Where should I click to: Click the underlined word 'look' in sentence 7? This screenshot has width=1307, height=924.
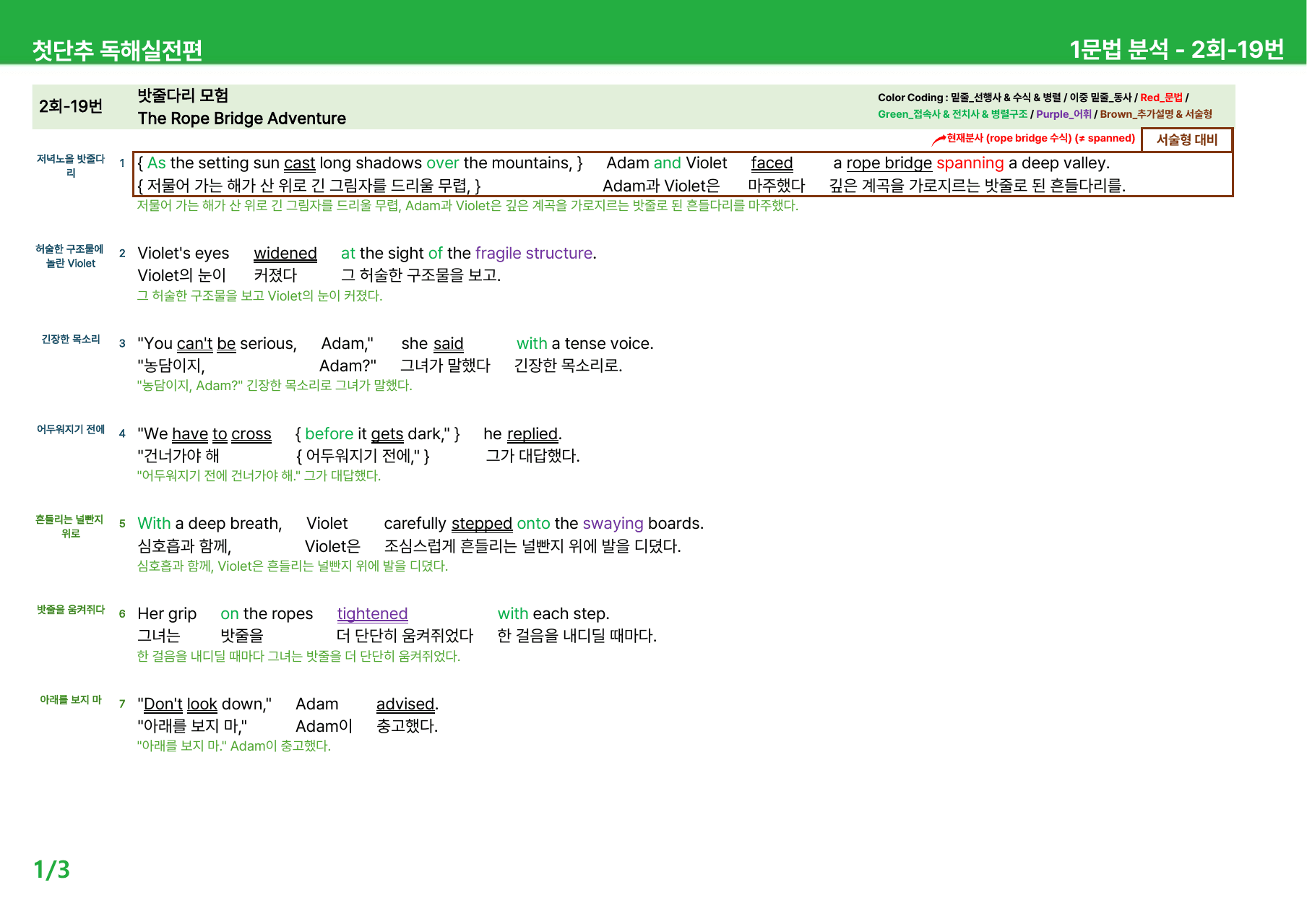pyautogui.click(x=202, y=704)
